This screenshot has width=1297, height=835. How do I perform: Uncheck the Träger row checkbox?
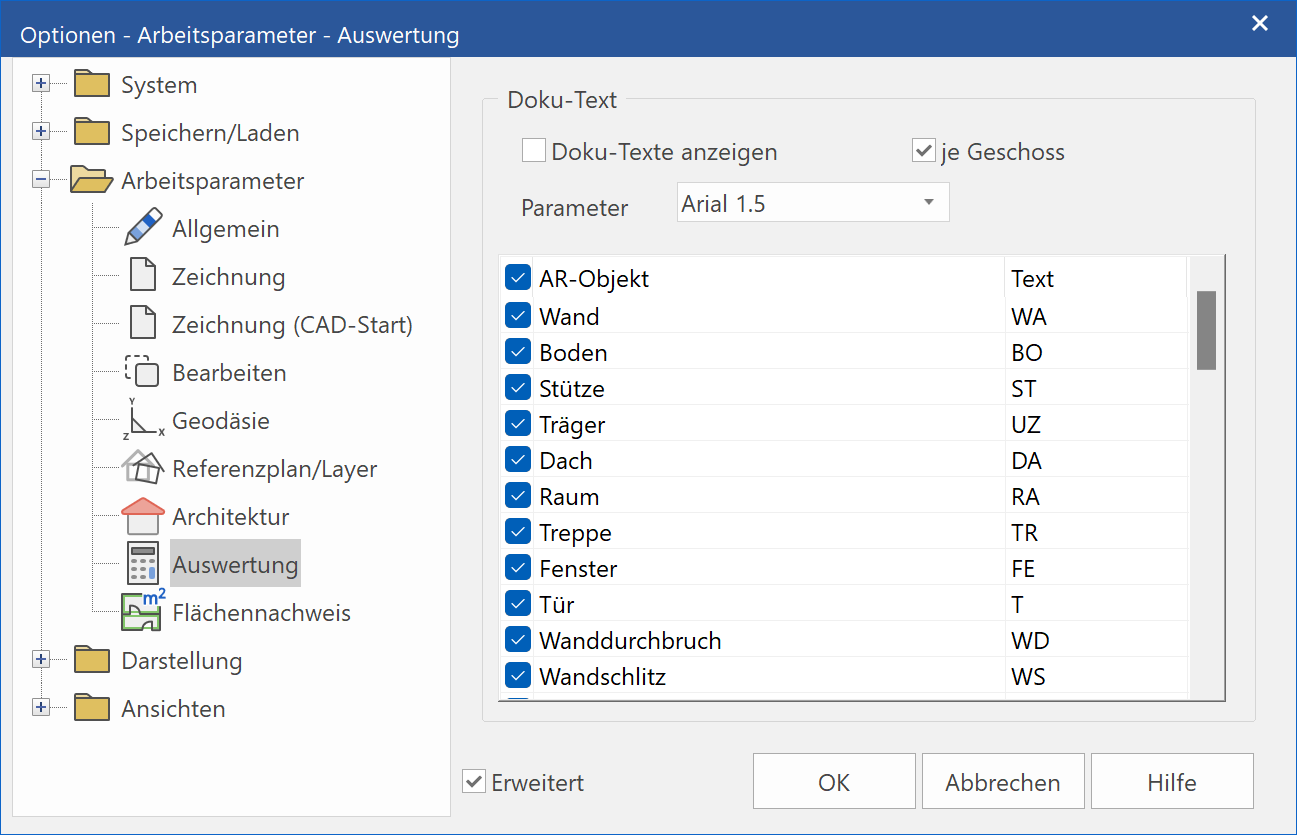pyautogui.click(x=518, y=424)
